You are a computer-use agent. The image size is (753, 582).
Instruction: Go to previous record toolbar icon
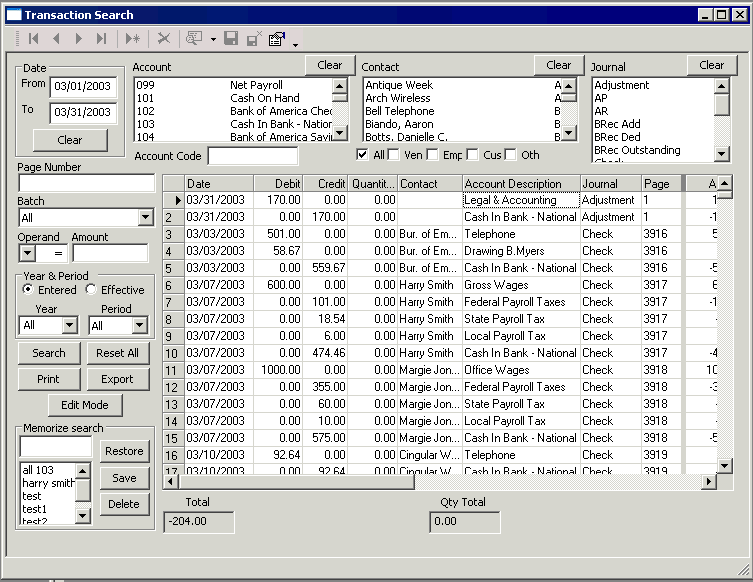point(56,38)
